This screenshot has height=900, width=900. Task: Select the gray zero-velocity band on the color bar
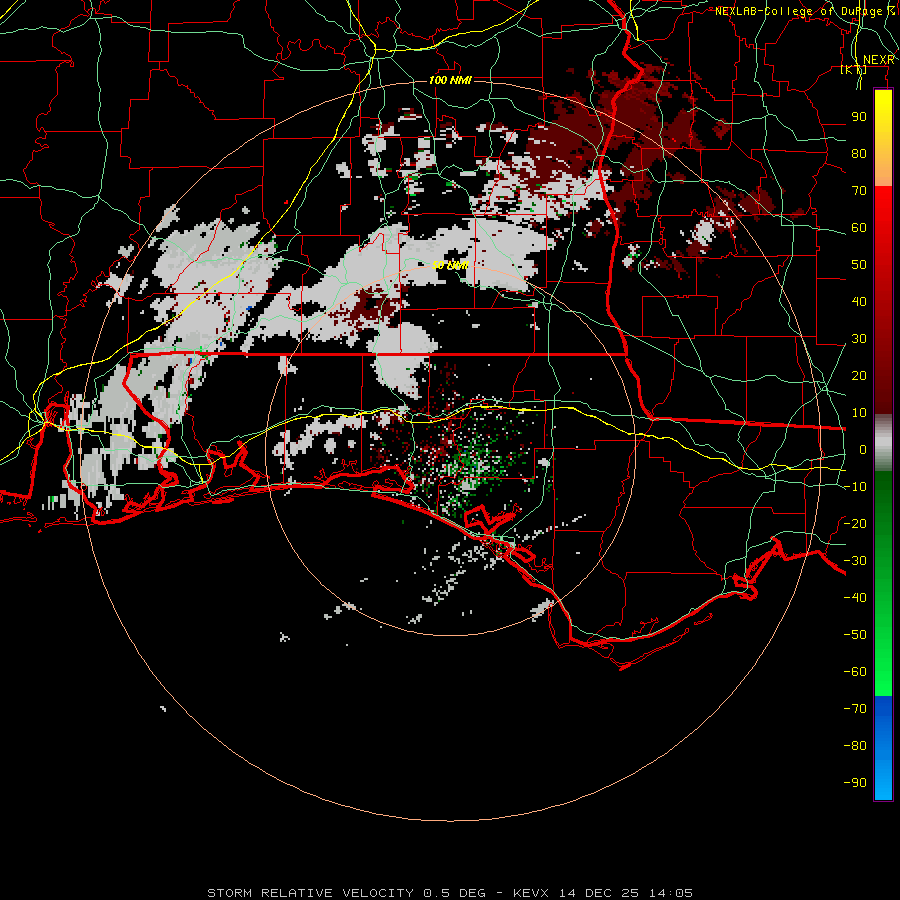(883, 443)
